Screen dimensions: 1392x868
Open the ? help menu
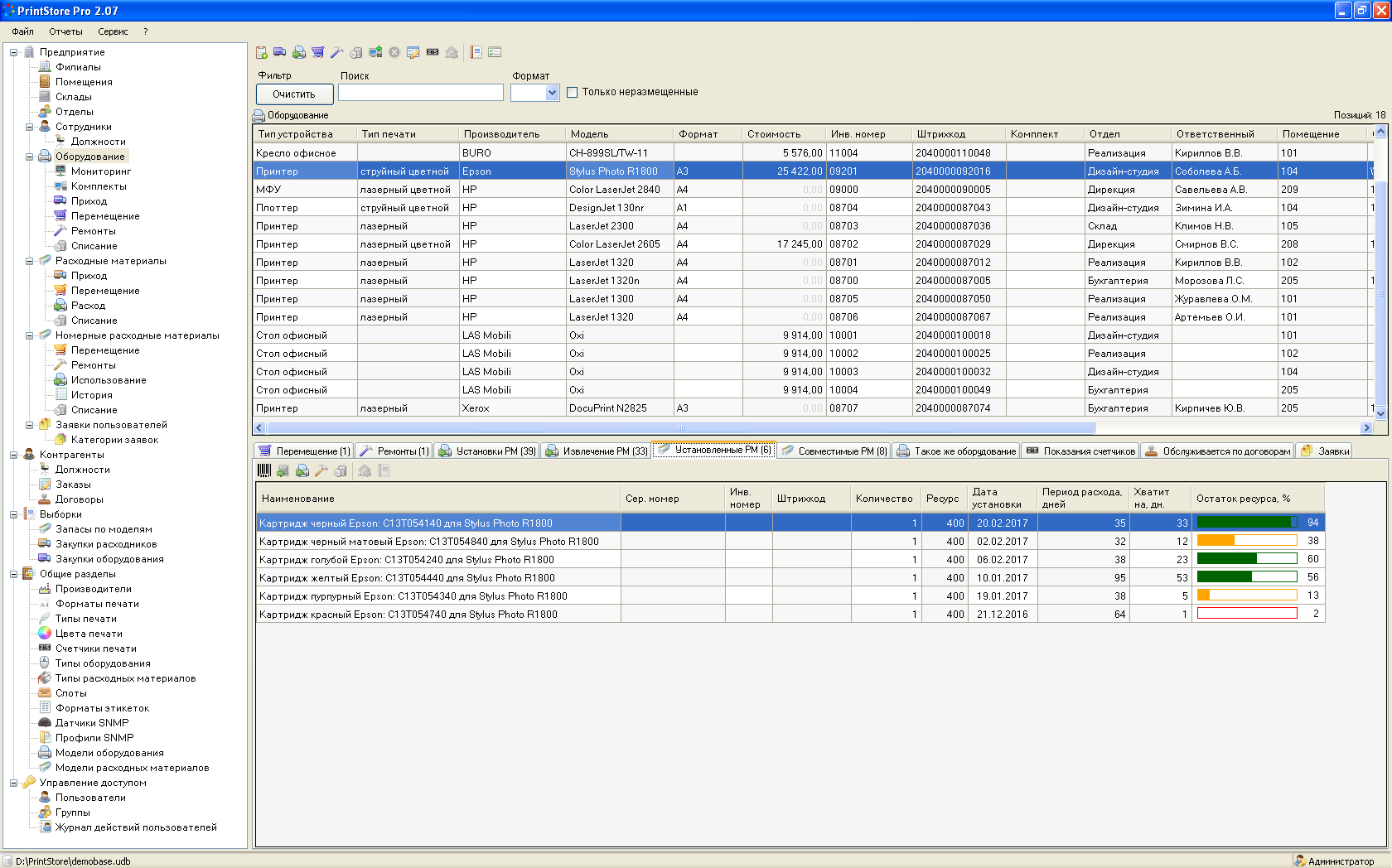[145, 31]
